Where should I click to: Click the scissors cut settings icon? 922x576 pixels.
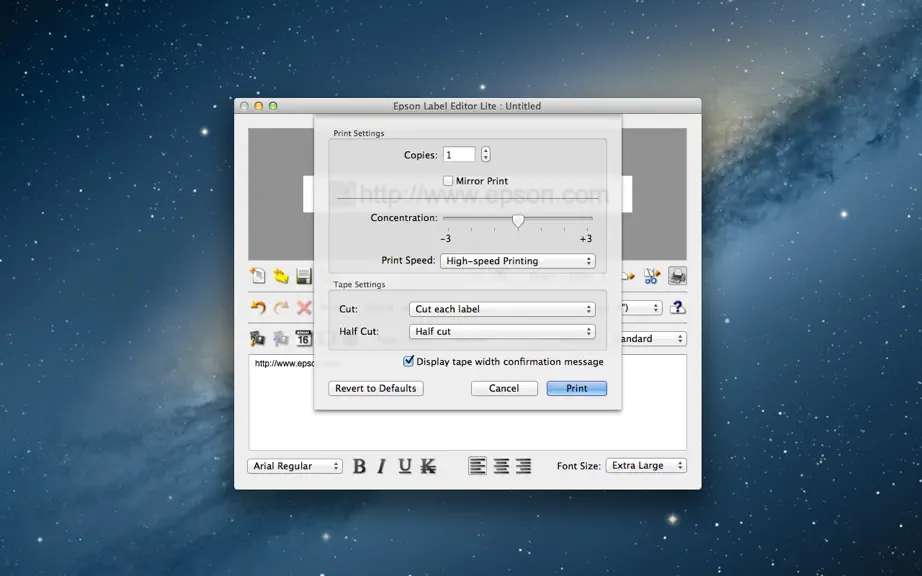[652, 276]
